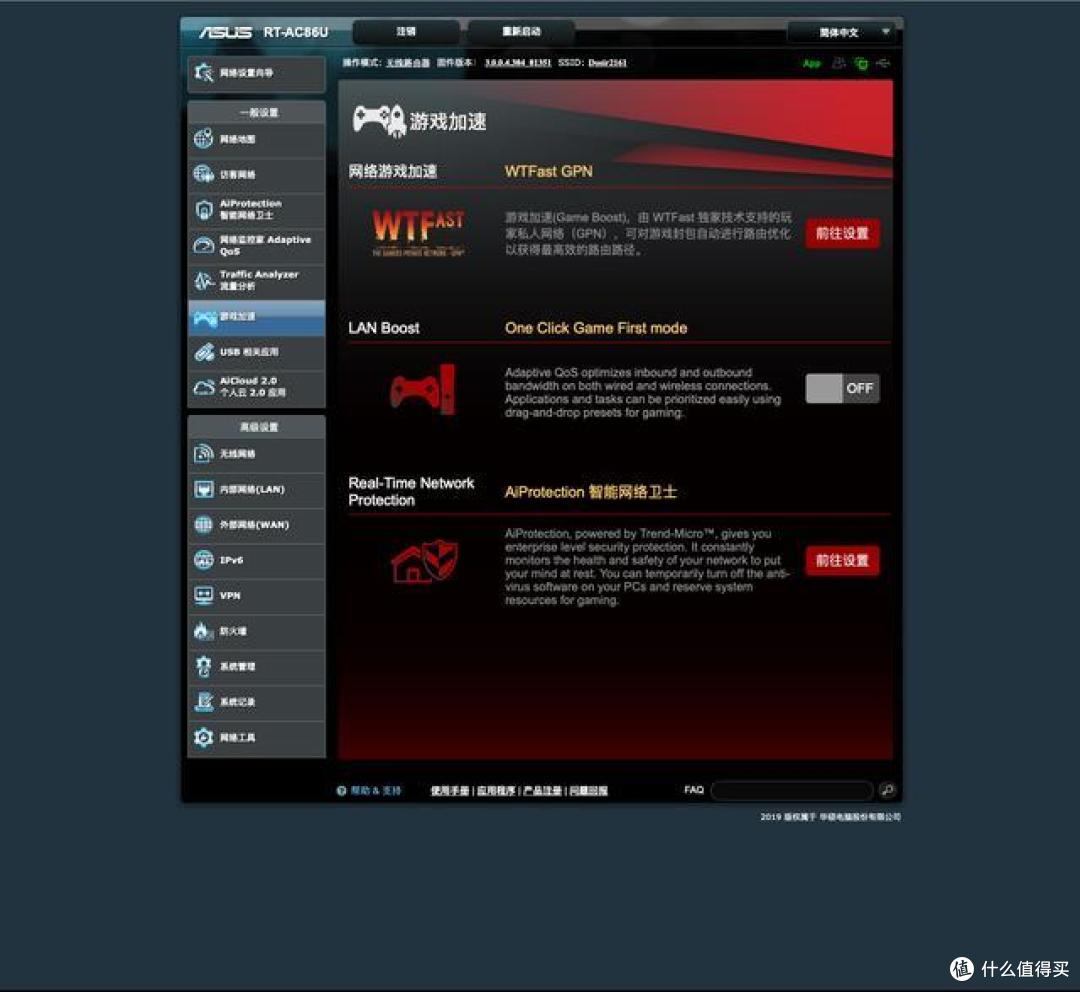Click the 注销 logout tab

(406, 32)
